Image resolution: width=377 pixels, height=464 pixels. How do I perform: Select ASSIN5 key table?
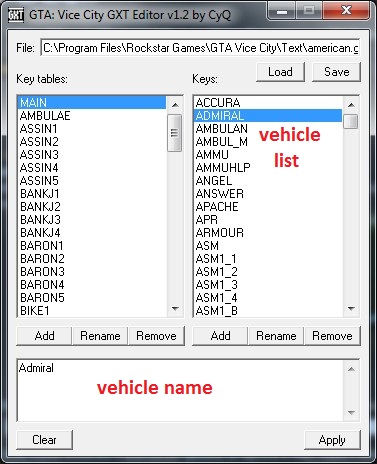click(x=92, y=180)
